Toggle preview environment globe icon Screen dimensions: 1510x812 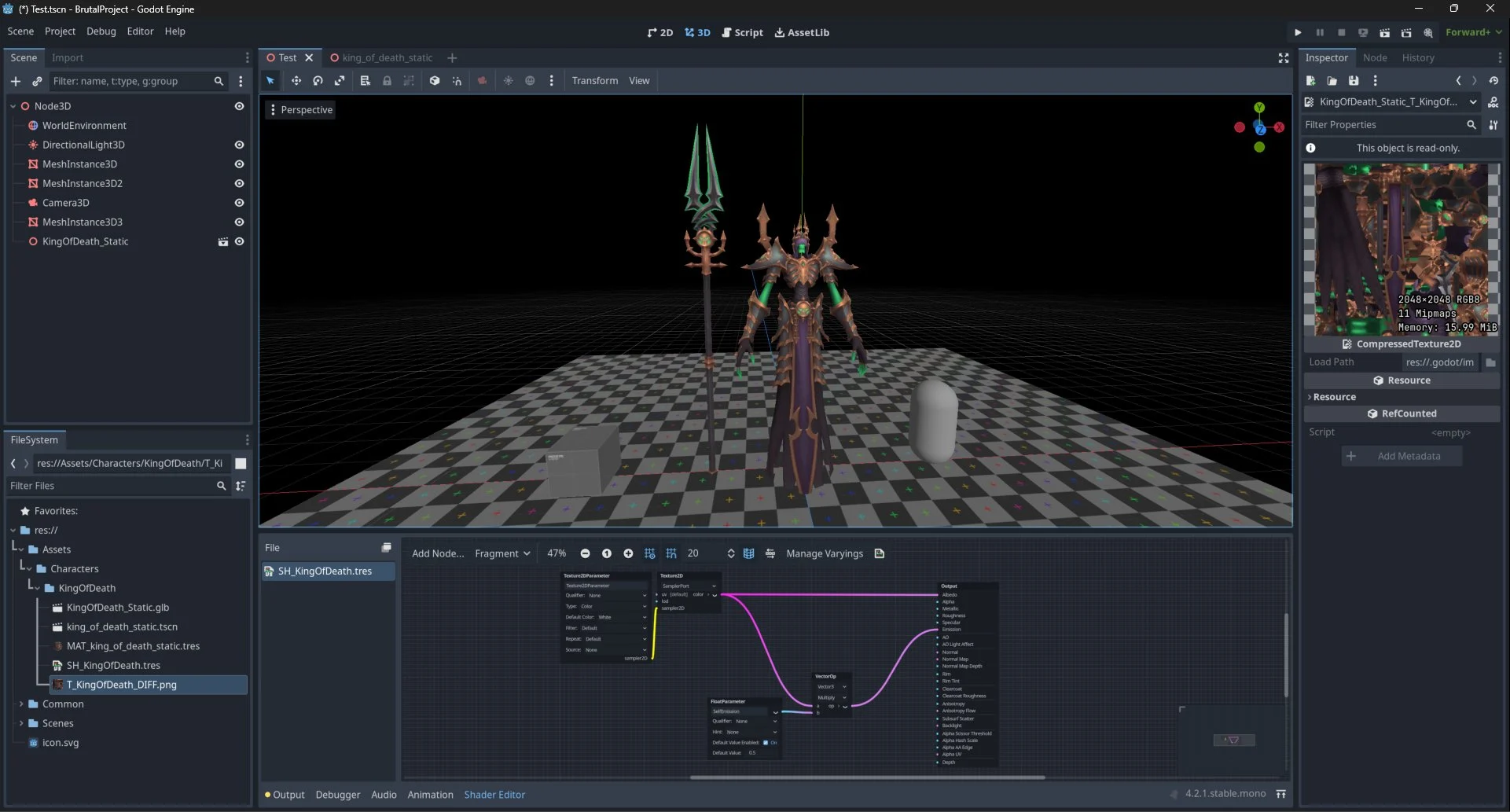530,81
